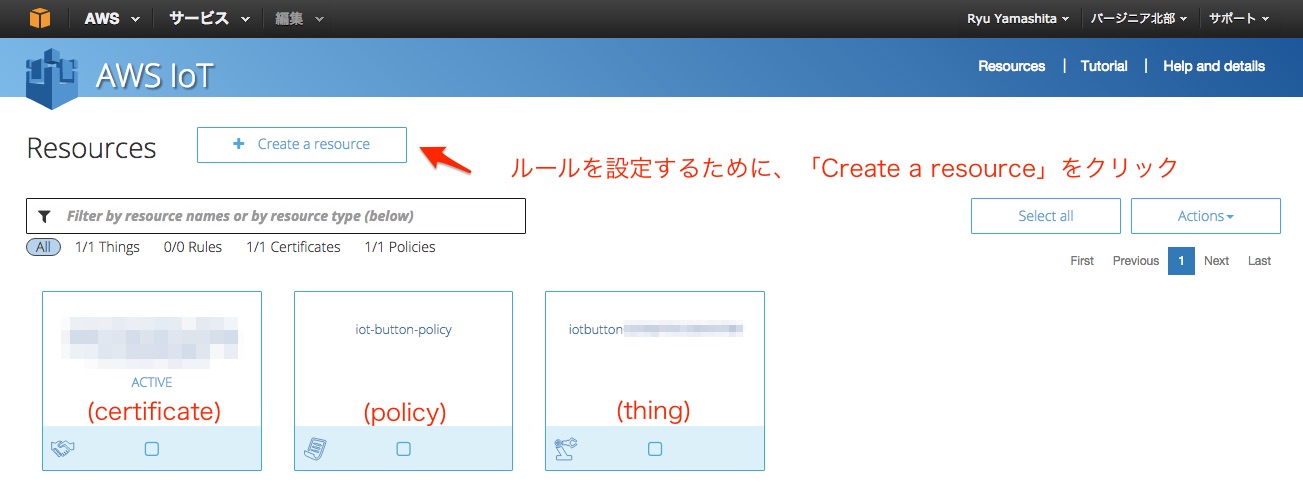The height and width of the screenshot is (488, 1303).
Task: Click the ACTIVE status label on certificate
Action: point(152,382)
